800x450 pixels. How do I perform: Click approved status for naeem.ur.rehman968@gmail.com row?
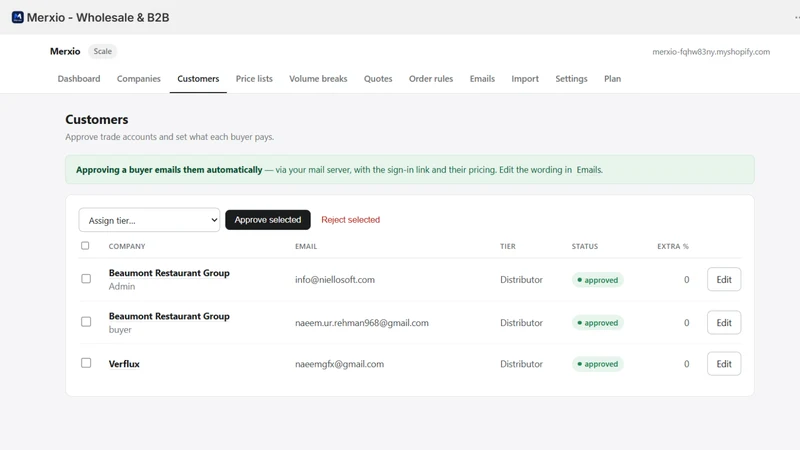597,322
